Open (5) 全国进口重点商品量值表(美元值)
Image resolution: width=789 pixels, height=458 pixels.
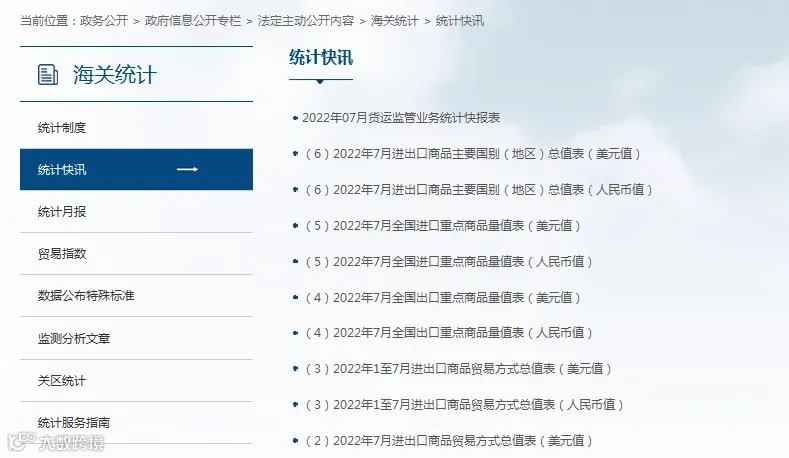pos(443,226)
